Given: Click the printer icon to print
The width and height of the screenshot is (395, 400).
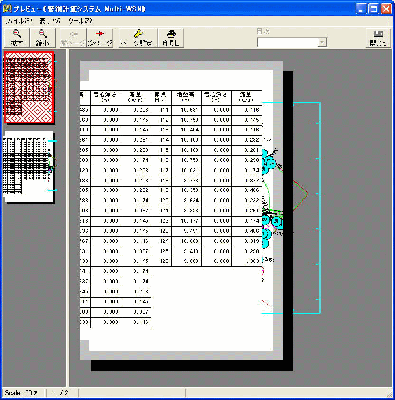Looking at the screenshot, I should click(x=171, y=38).
